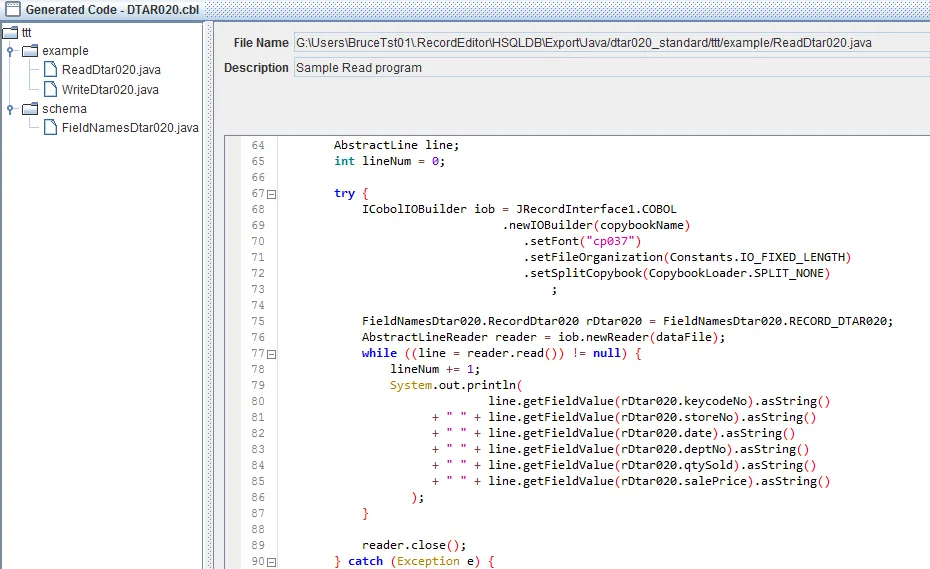930x569 pixels.
Task: Click 'AbstractLine line;' on line 64
Action: pos(396,145)
